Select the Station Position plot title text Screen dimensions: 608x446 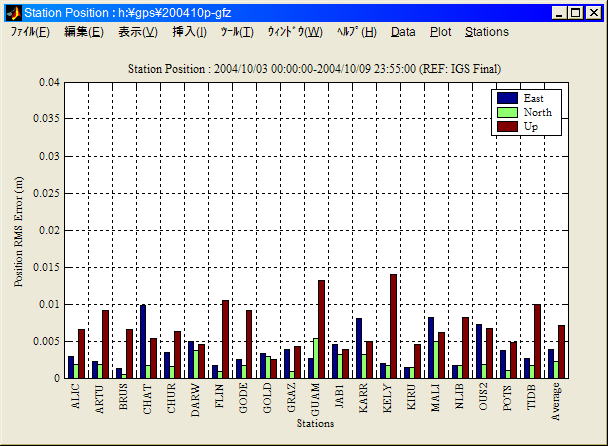click(x=315, y=68)
